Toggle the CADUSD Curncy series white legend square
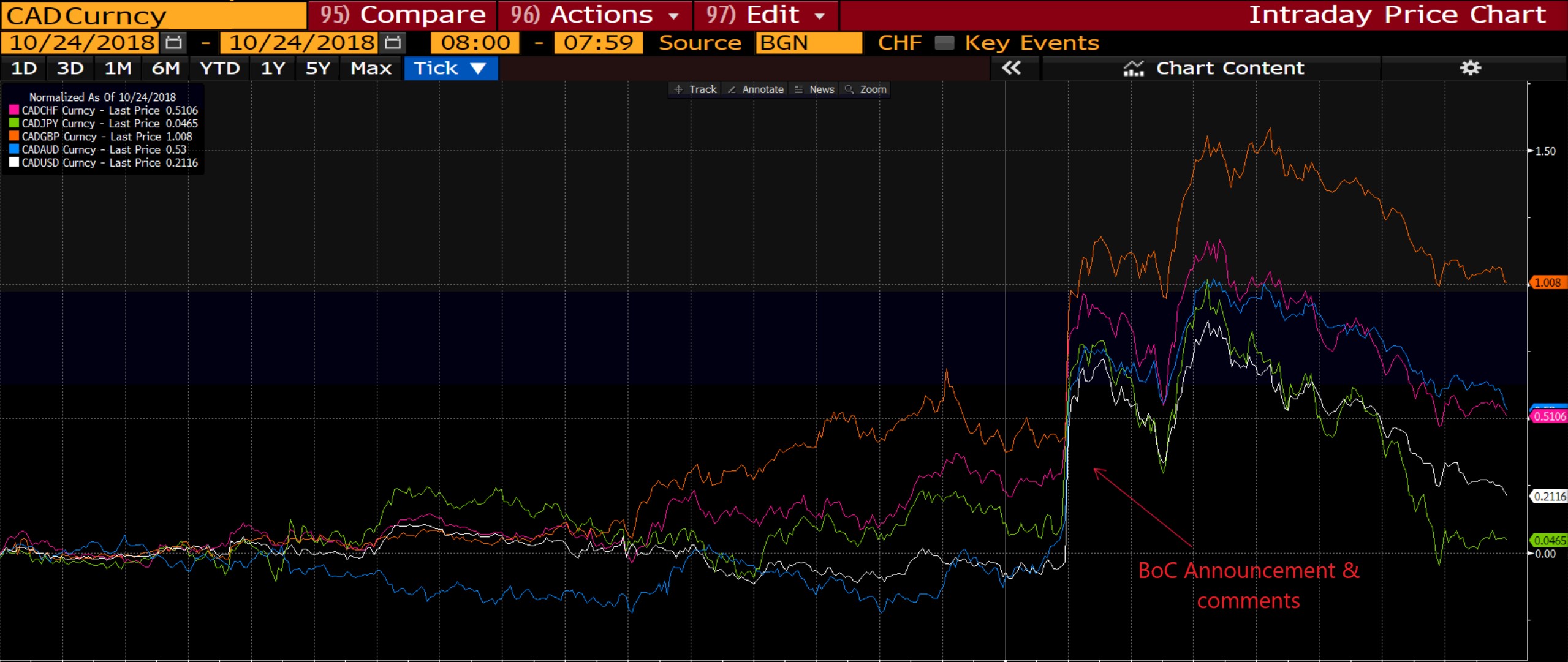This screenshot has width=1568, height=662. [14, 162]
